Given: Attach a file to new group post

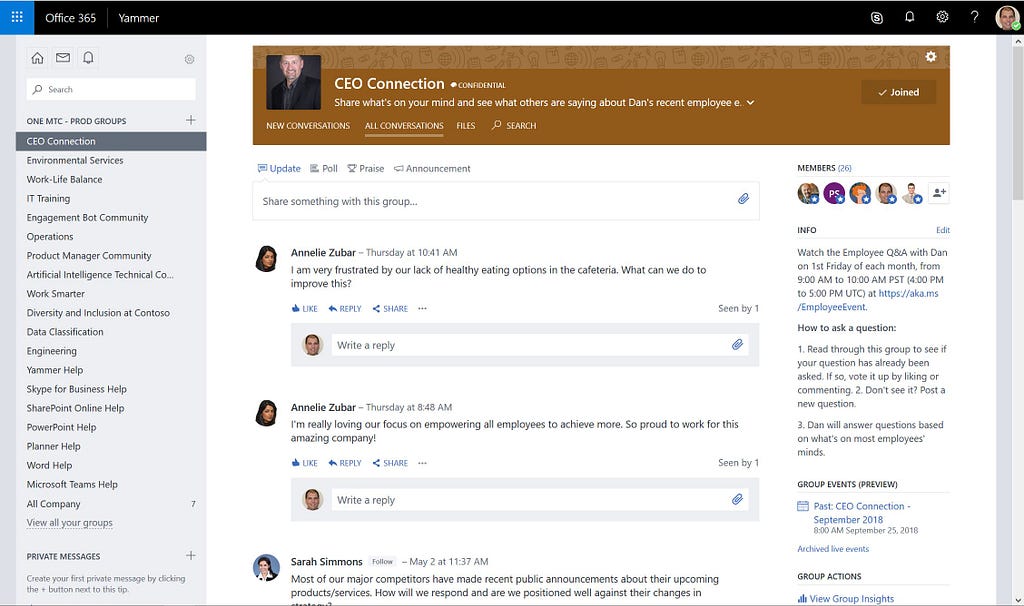Looking at the screenshot, I should tap(743, 199).
